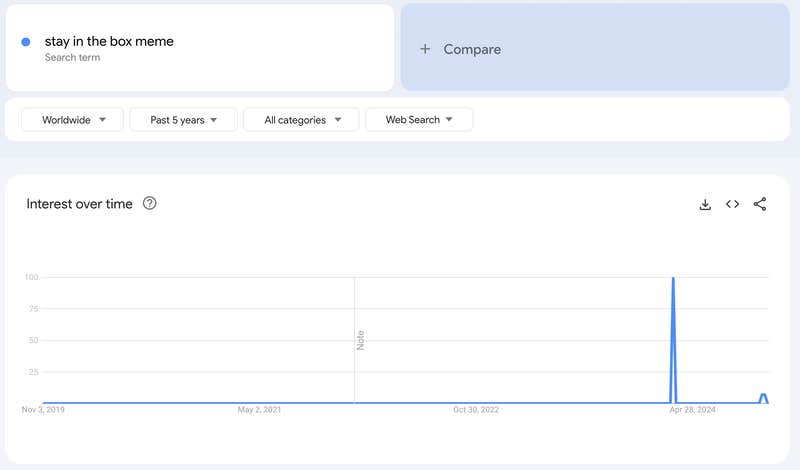Open the embed code icon

point(732,204)
